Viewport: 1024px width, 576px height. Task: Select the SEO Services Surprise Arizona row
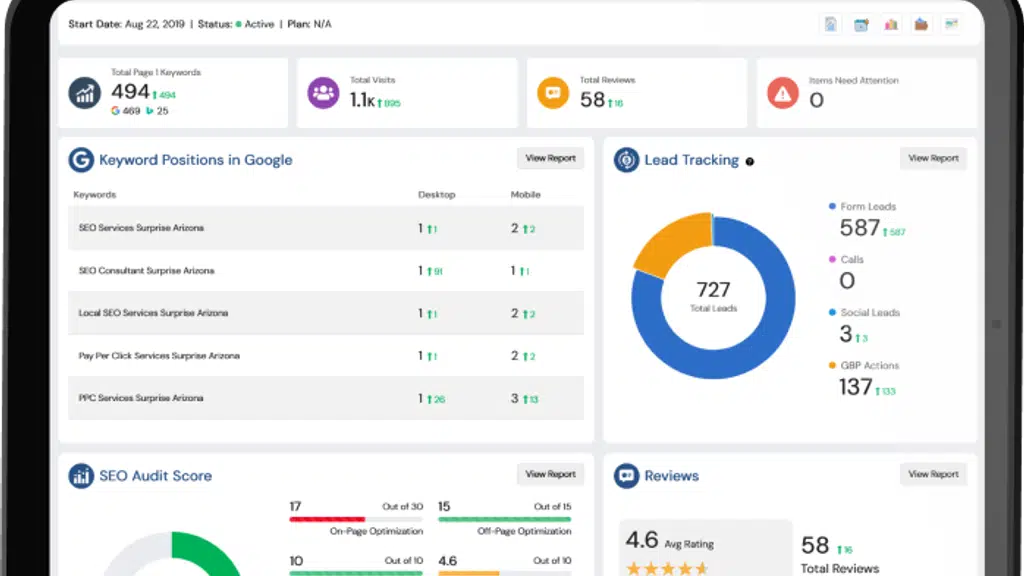click(x=326, y=228)
